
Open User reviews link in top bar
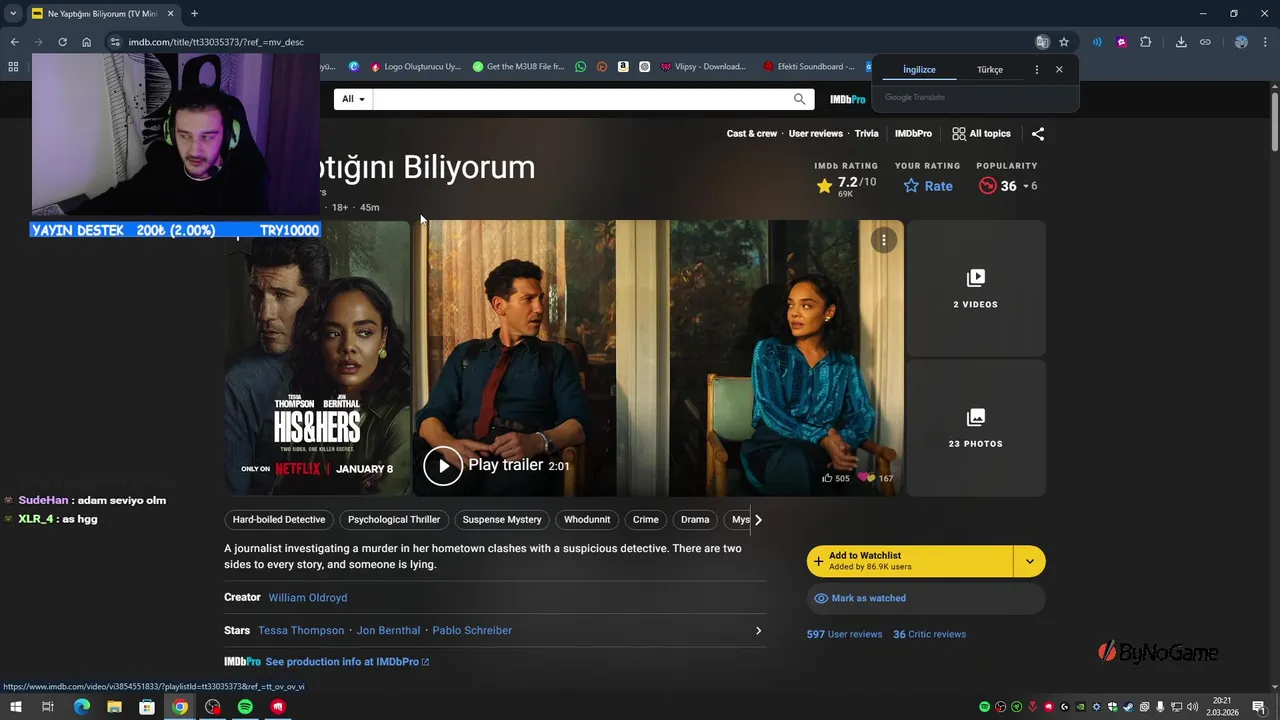pyautogui.click(x=815, y=133)
